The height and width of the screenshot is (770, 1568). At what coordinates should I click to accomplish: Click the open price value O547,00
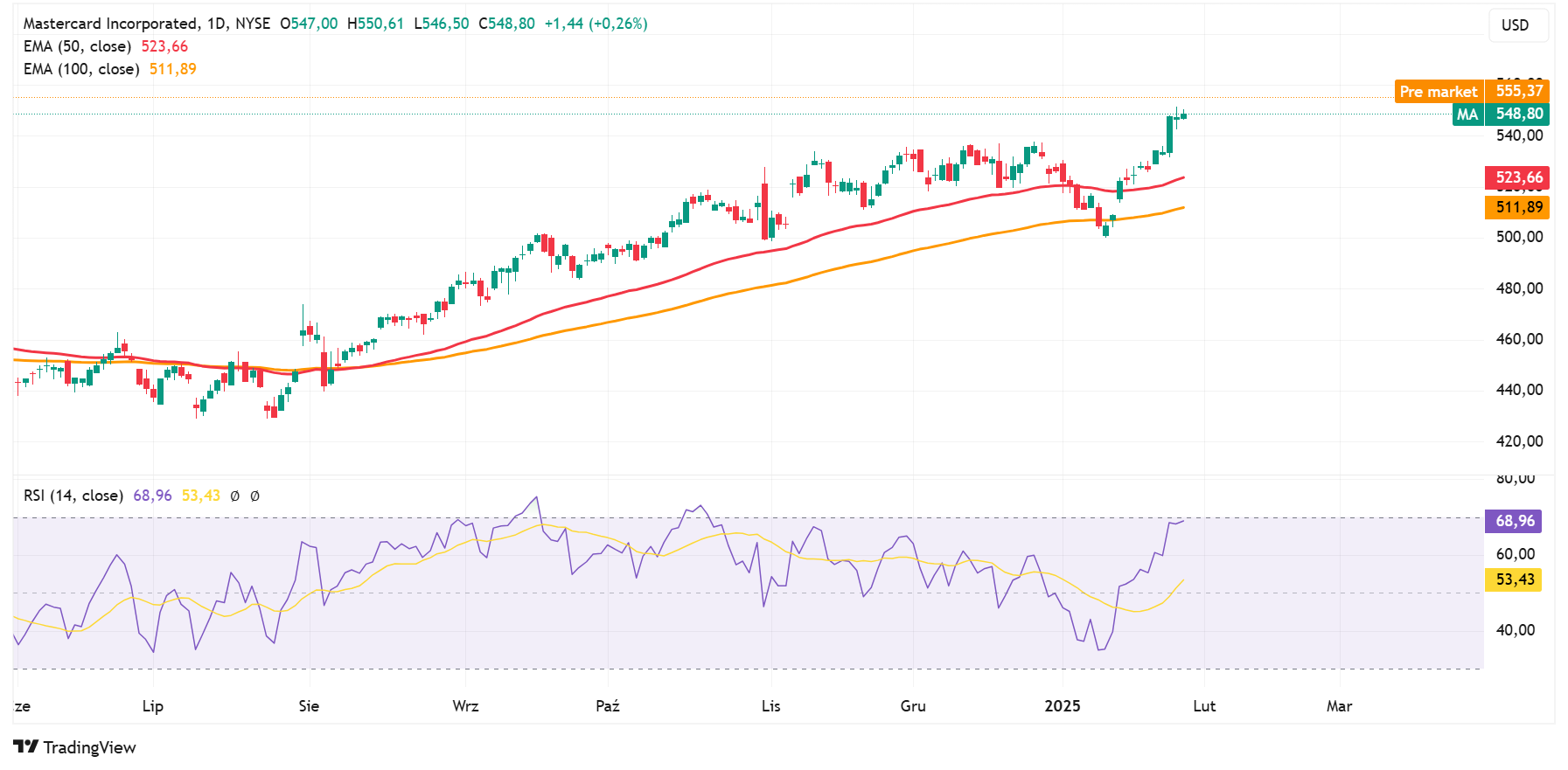coord(309,24)
